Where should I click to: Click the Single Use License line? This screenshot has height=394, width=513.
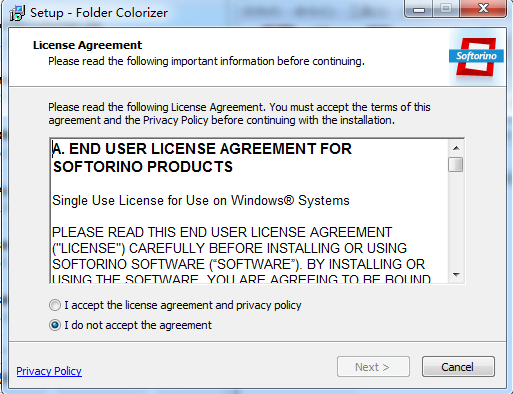click(x=201, y=201)
